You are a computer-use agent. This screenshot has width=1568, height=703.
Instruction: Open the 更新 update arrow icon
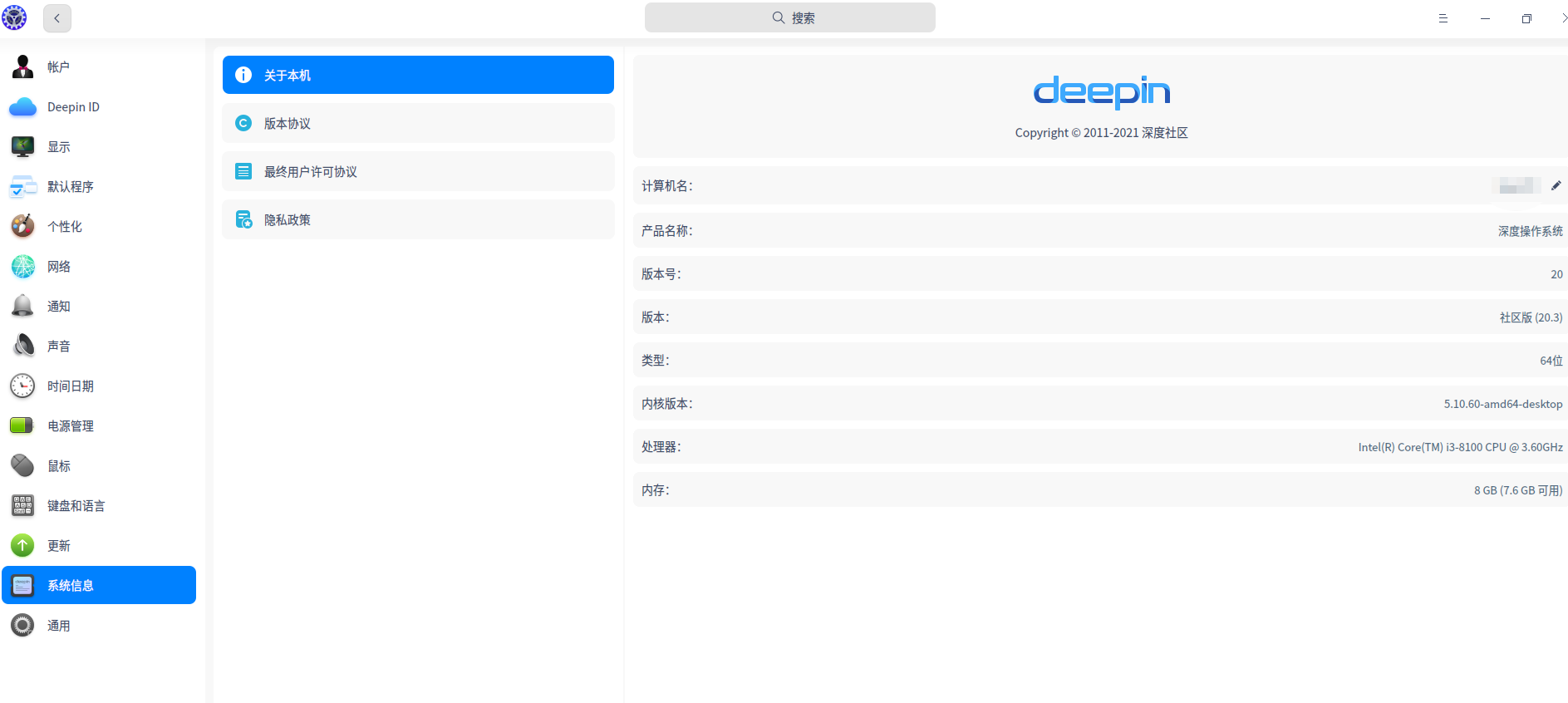[x=22, y=545]
